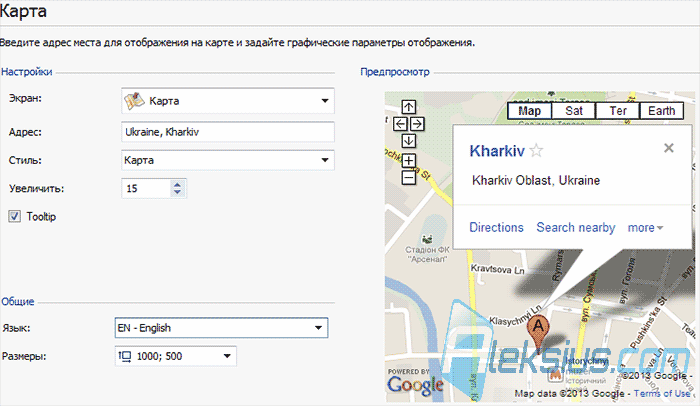Click the Kharkiv Oblast, Ukraine text
The image size is (700, 406).
pos(536,180)
